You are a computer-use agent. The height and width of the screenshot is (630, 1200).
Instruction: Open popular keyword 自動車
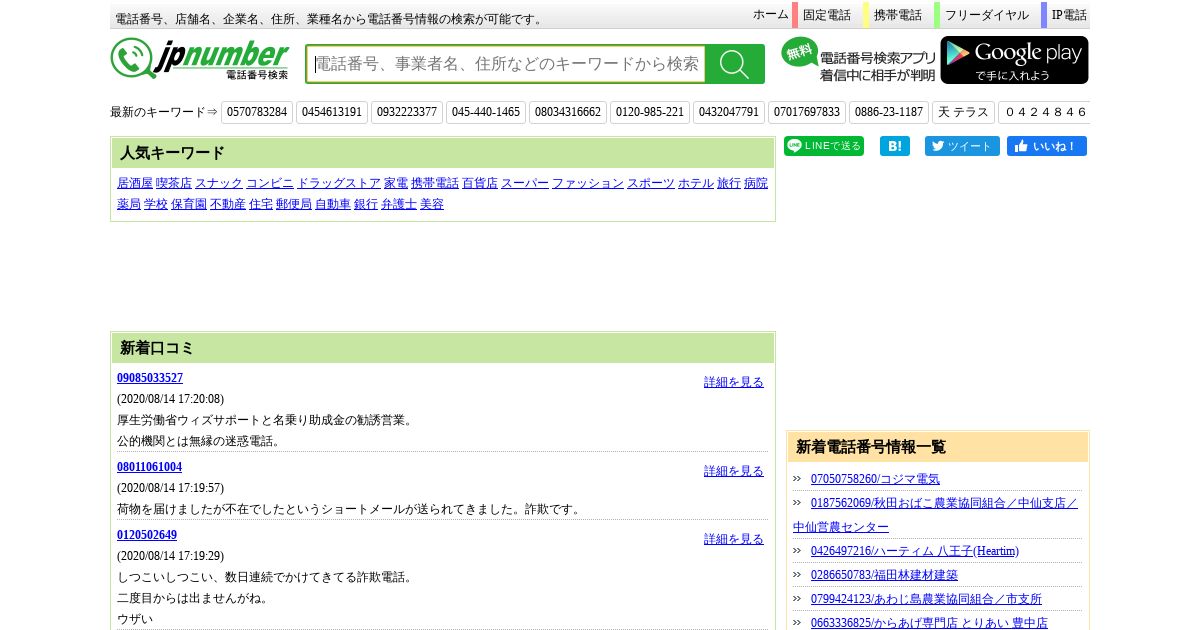pyautogui.click(x=333, y=204)
